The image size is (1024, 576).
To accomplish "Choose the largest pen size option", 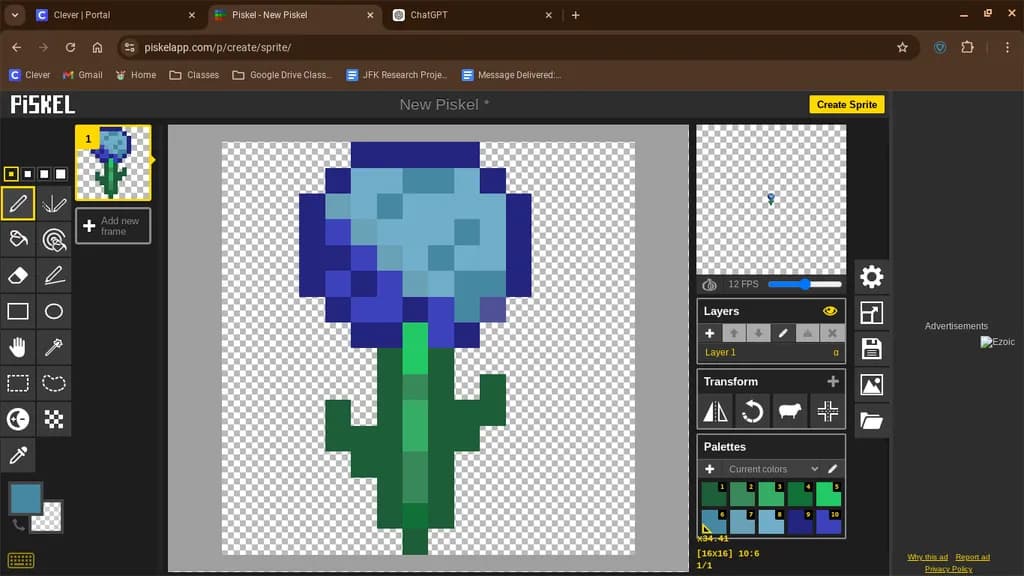I will [60, 174].
